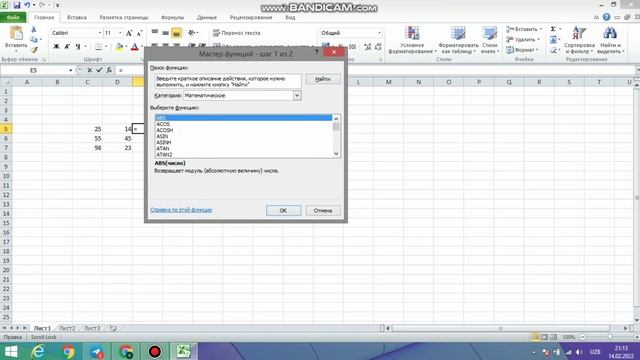Switch to the Данные ribbon tab
Screen dimensions: 640x360
[x=207, y=18]
